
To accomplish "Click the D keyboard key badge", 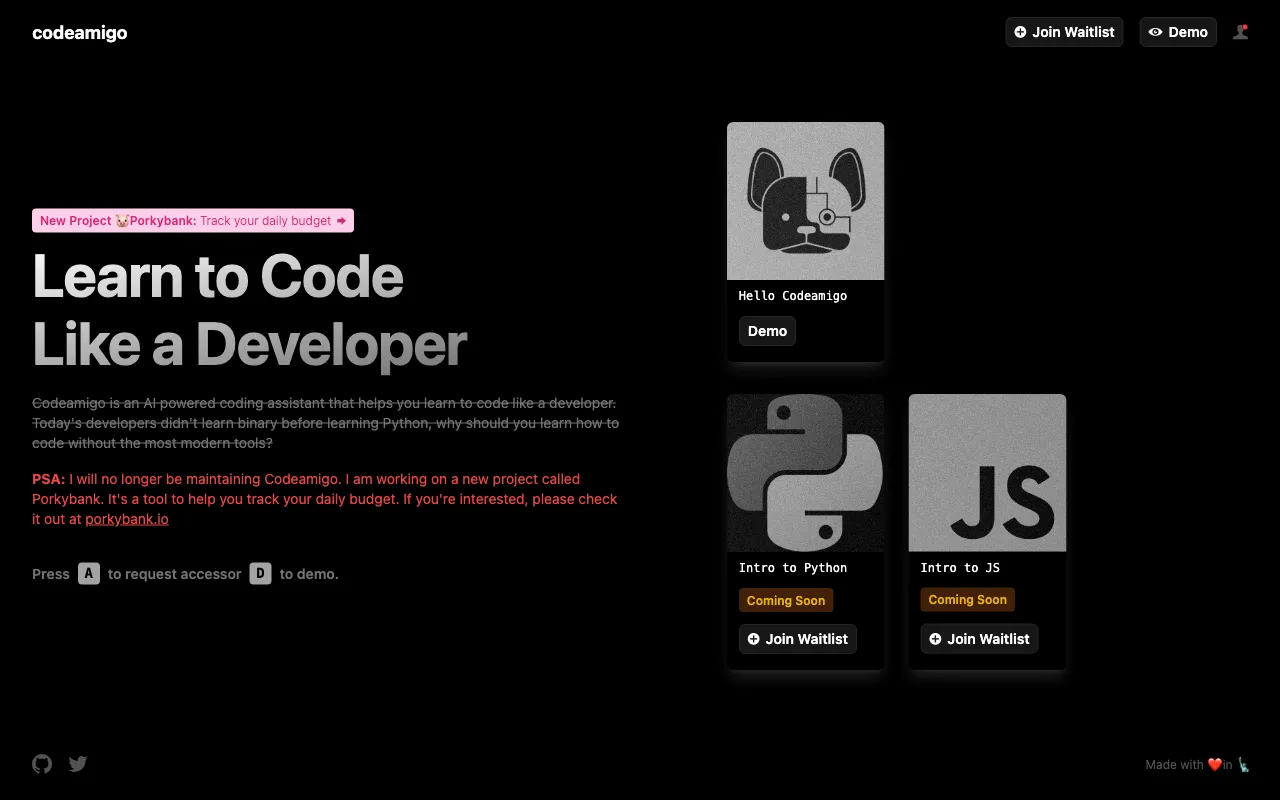I will (x=260, y=573).
